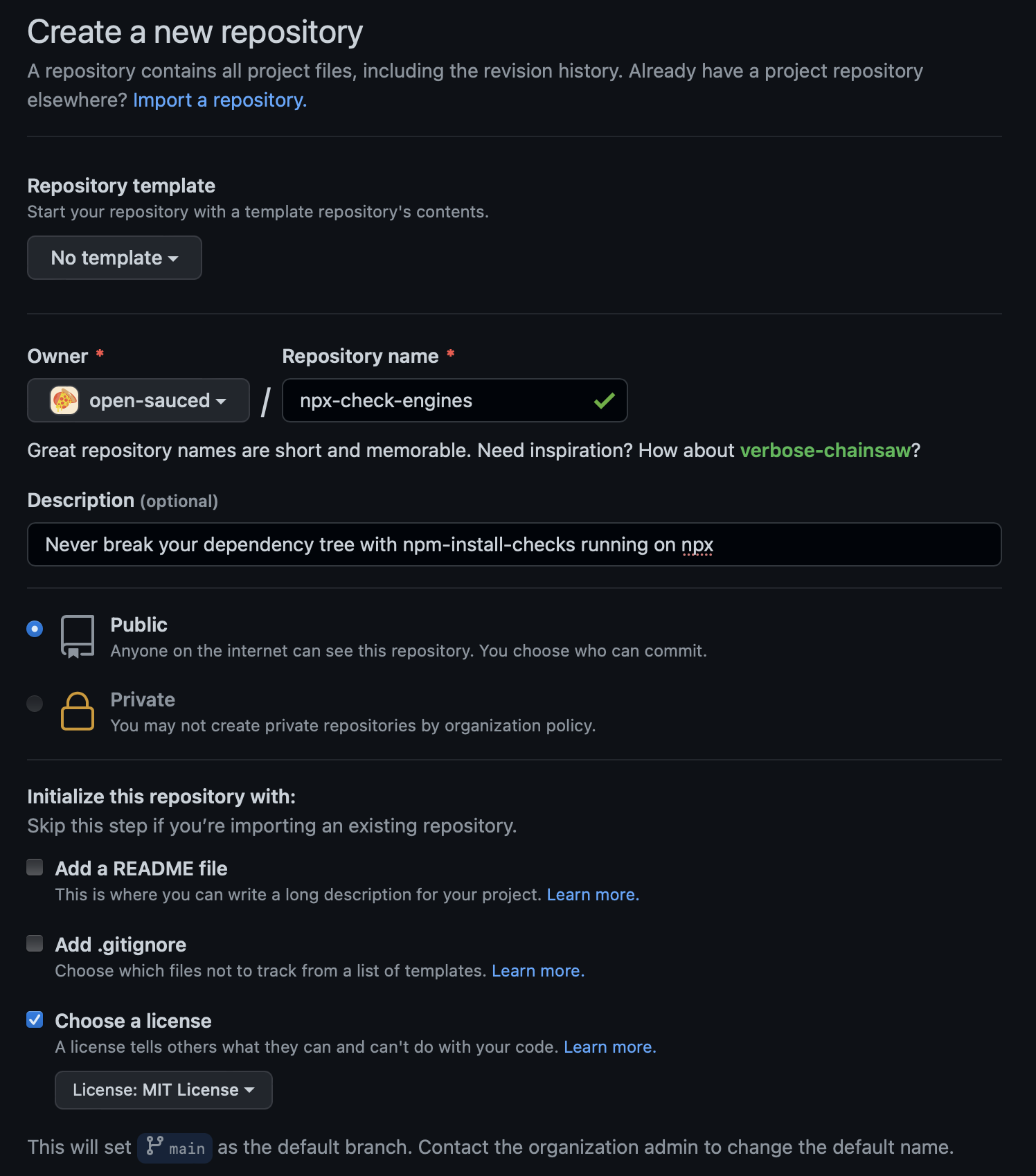The height and width of the screenshot is (1176, 1036).
Task: Click the Public repository book icon
Action: [77, 635]
